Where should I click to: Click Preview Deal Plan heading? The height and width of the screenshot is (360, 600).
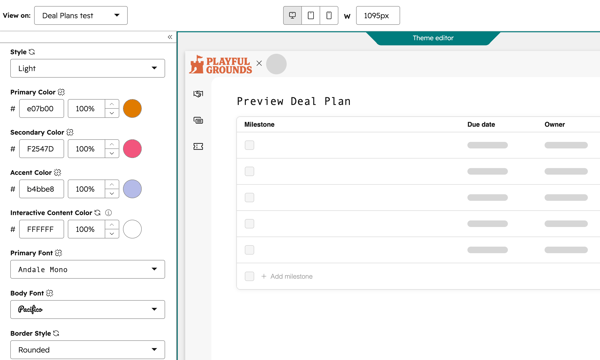(293, 101)
